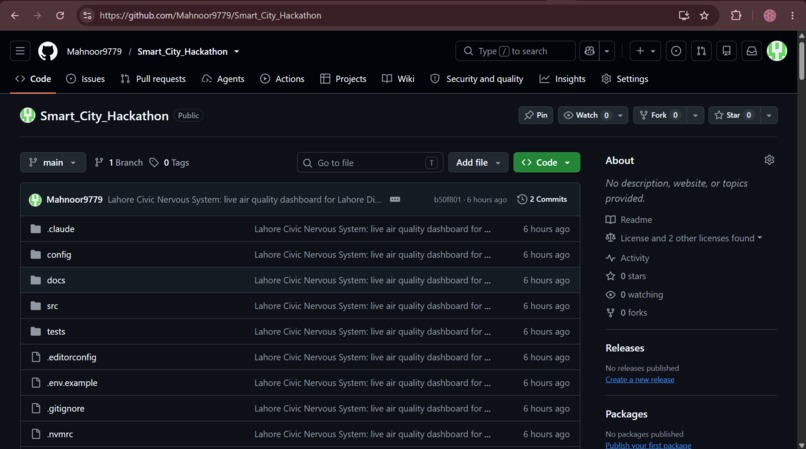
Task: Reload the page with browser refresh
Action: pos(60,15)
